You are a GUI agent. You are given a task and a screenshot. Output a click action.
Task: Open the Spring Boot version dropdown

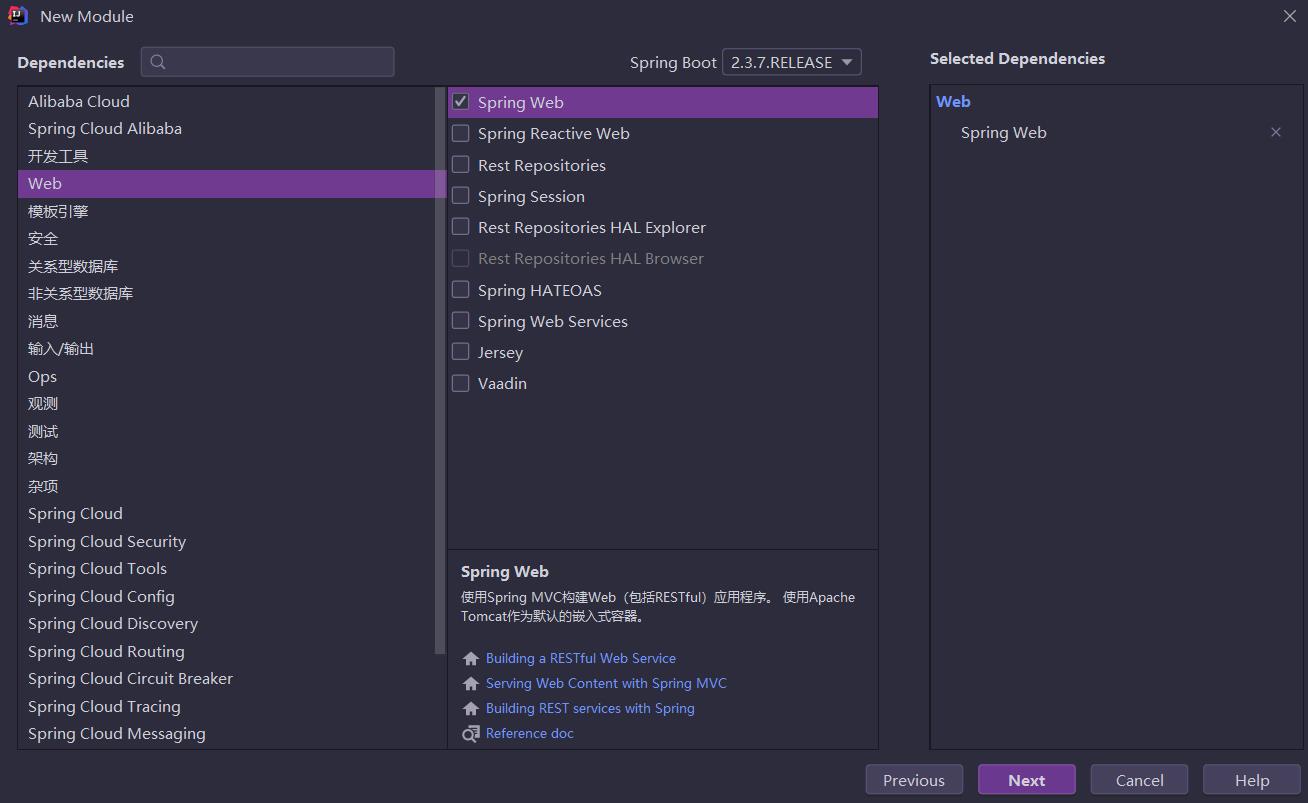[791, 62]
